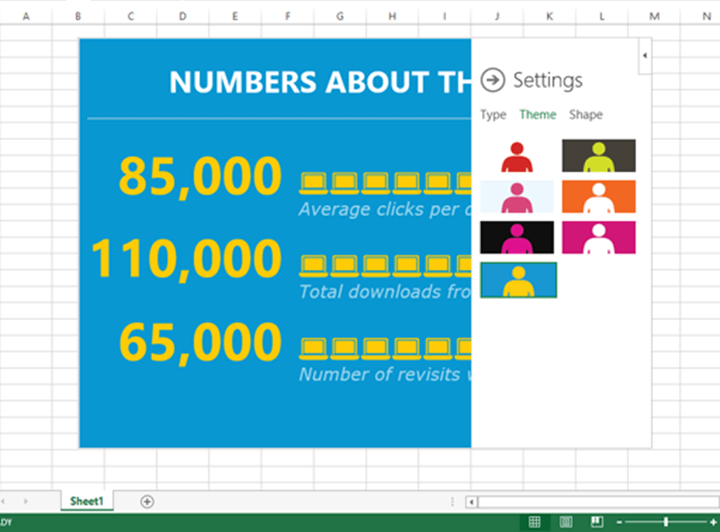Collapse the settings pane with top arrow
Image resolution: width=720 pixels, height=532 pixels.
(644, 55)
